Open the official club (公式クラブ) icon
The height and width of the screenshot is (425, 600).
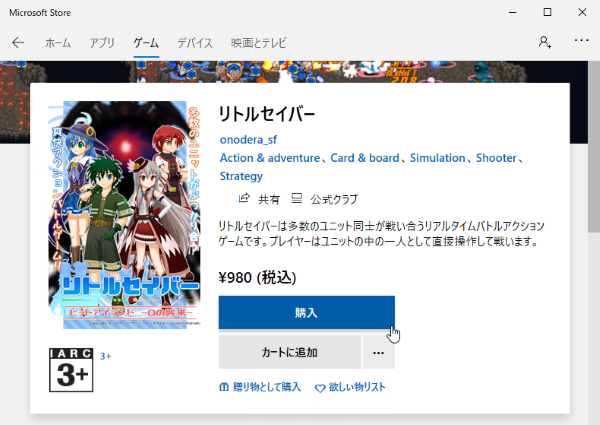pyautogui.click(x=297, y=198)
